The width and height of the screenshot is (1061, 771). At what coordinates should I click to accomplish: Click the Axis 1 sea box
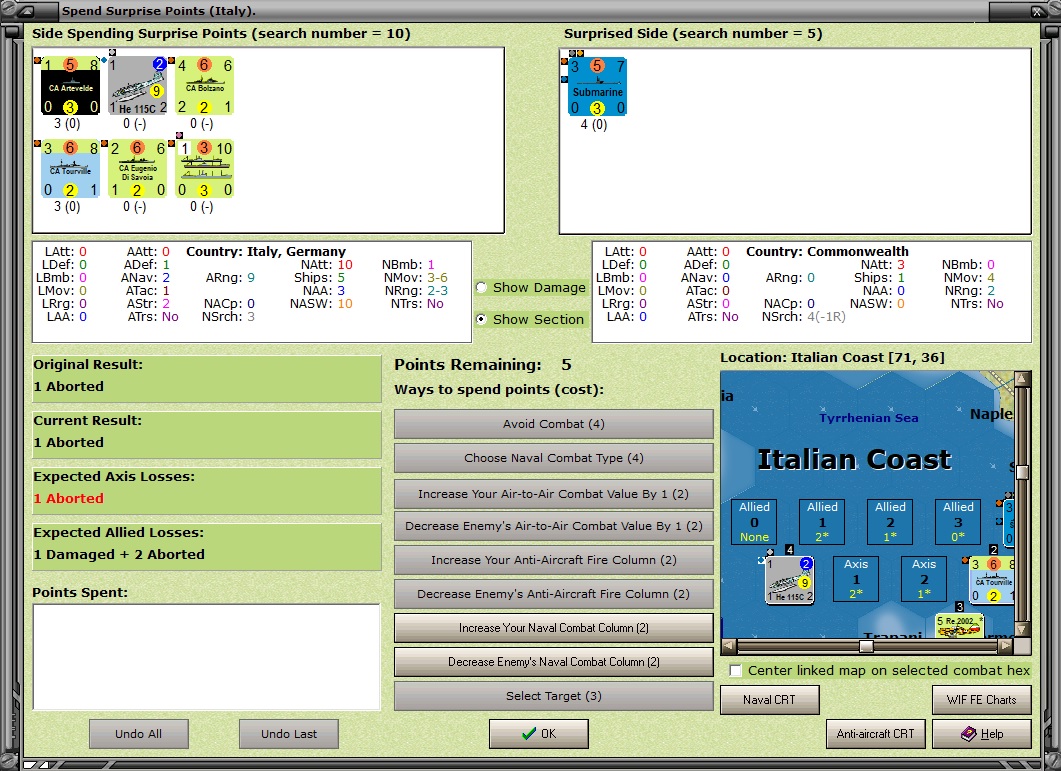tap(856, 579)
